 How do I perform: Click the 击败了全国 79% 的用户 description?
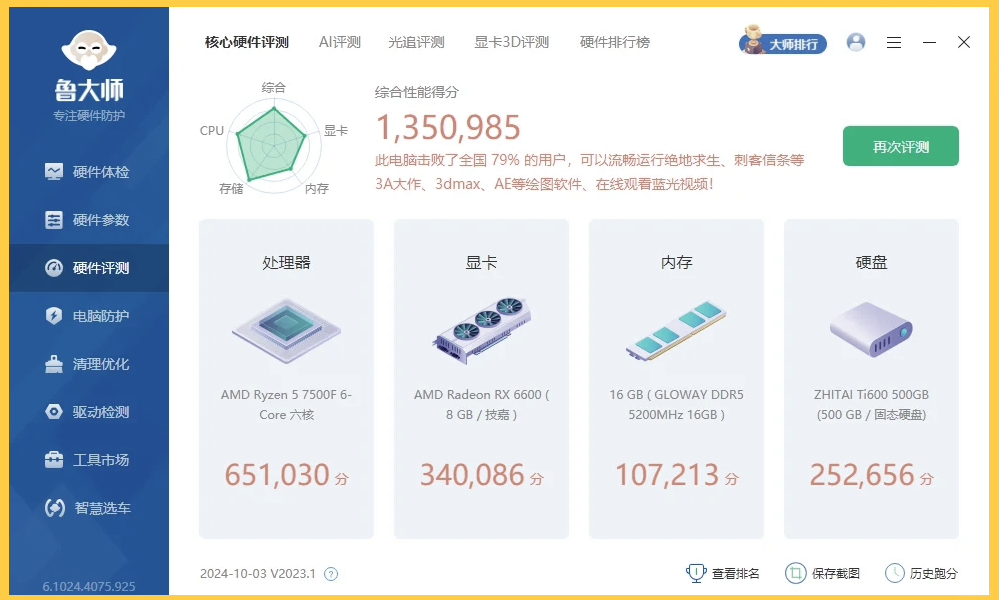[x=589, y=172]
